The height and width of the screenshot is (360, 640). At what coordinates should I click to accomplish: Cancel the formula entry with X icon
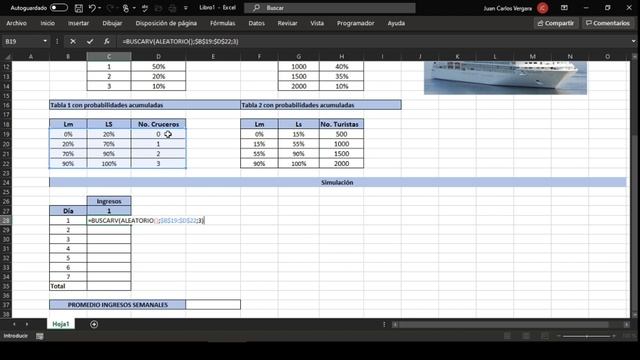click(73, 41)
